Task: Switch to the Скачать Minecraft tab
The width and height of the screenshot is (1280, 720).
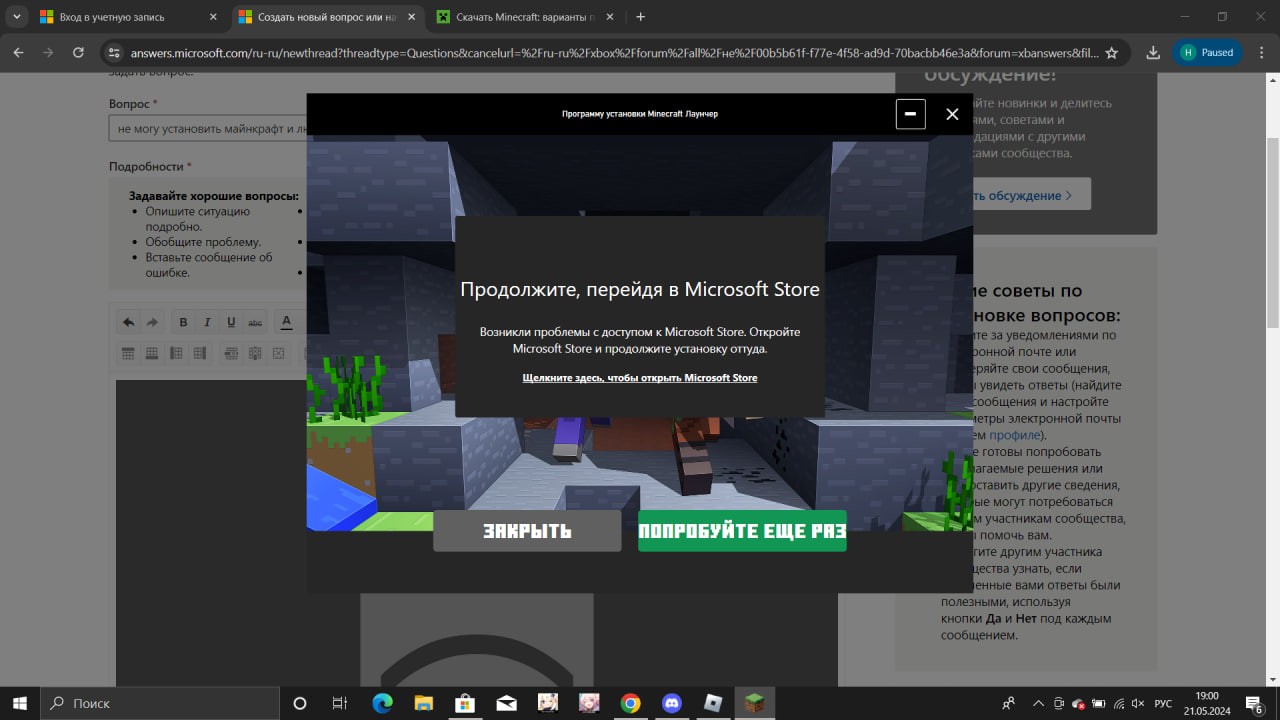Action: pos(527,17)
